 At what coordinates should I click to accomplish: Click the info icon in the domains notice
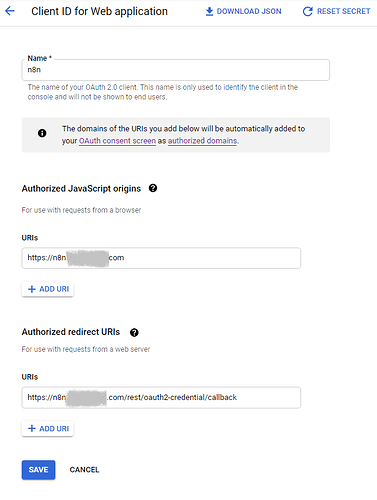pyautogui.click(x=42, y=133)
